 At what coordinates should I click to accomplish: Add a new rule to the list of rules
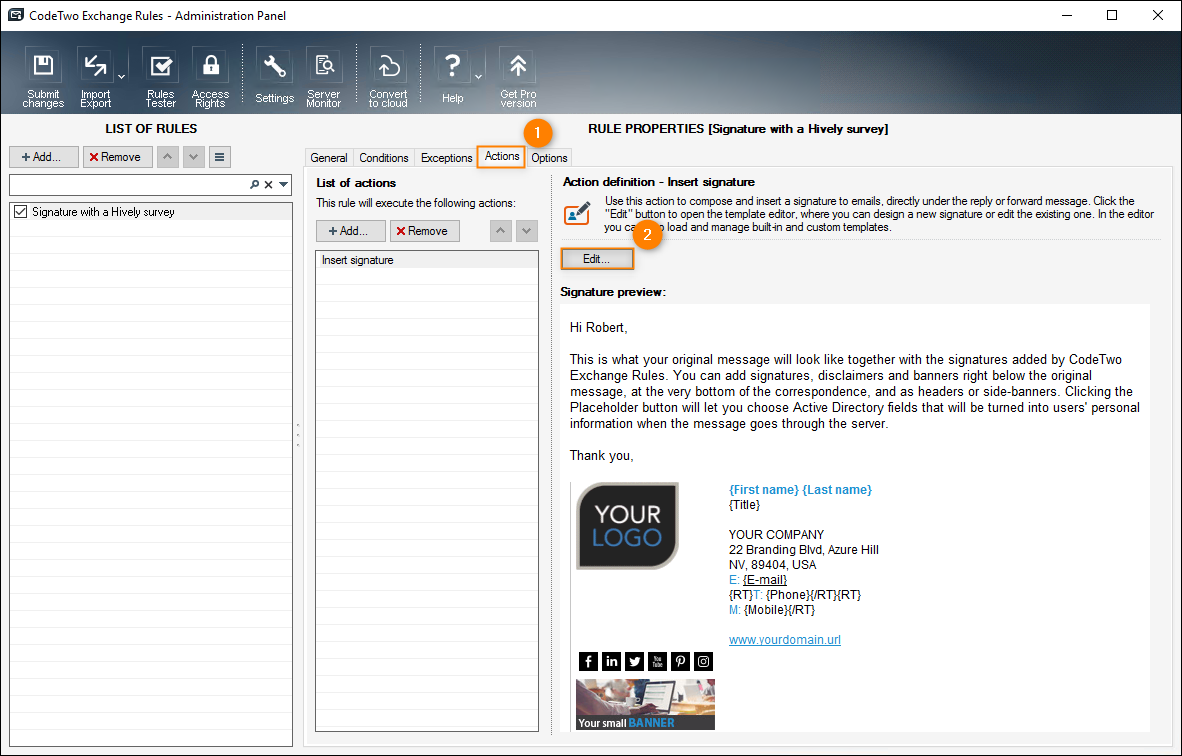click(44, 157)
